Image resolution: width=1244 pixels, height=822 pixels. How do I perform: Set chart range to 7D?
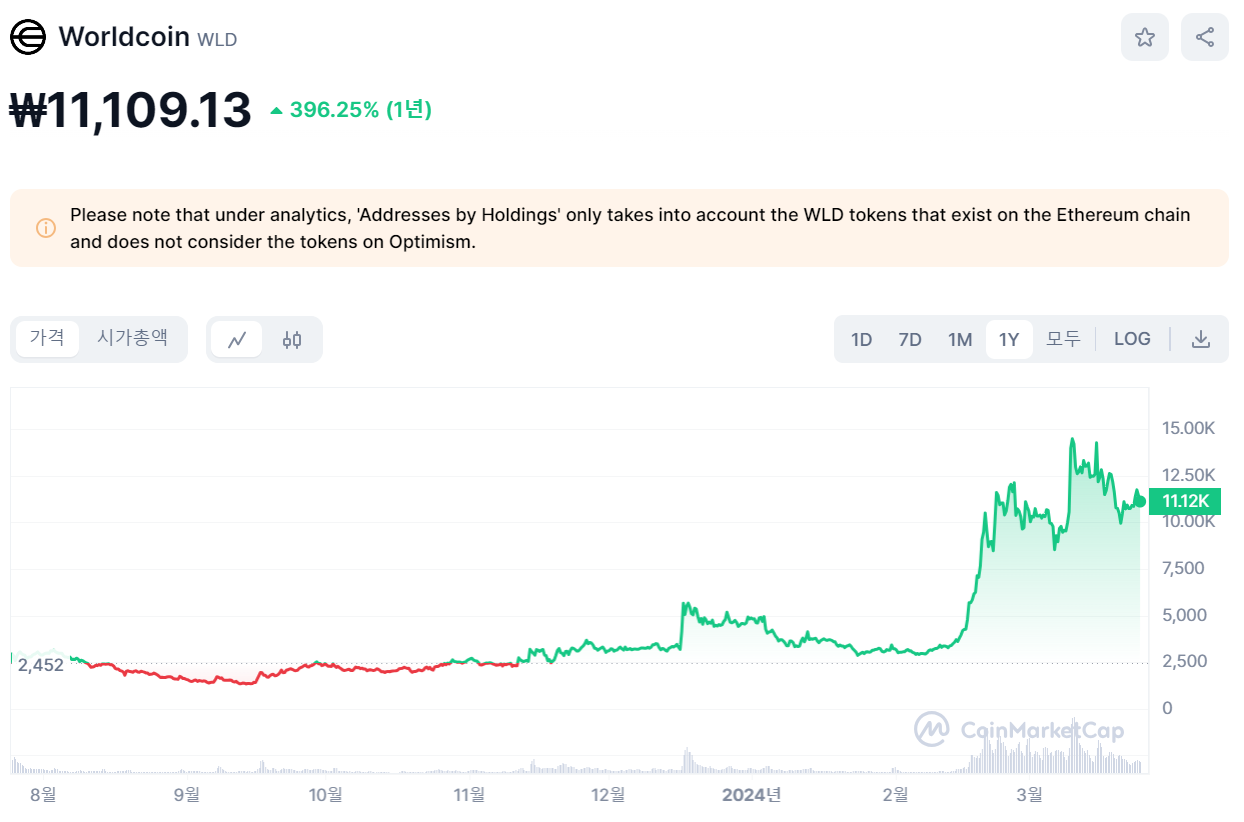(910, 339)
